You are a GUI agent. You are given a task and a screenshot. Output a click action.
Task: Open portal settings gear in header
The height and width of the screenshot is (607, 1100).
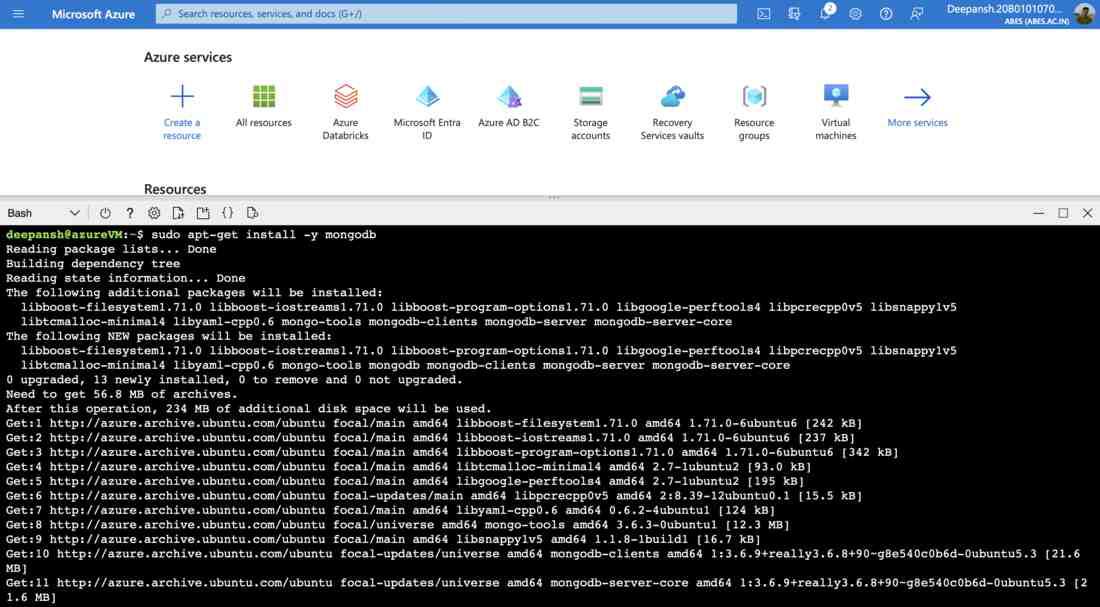[x=855, y=13]
